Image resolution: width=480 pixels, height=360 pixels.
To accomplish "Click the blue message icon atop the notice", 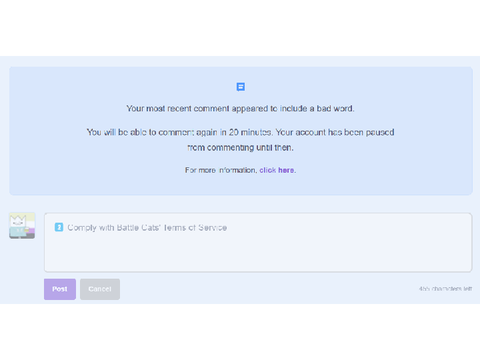I will [240, 87].
